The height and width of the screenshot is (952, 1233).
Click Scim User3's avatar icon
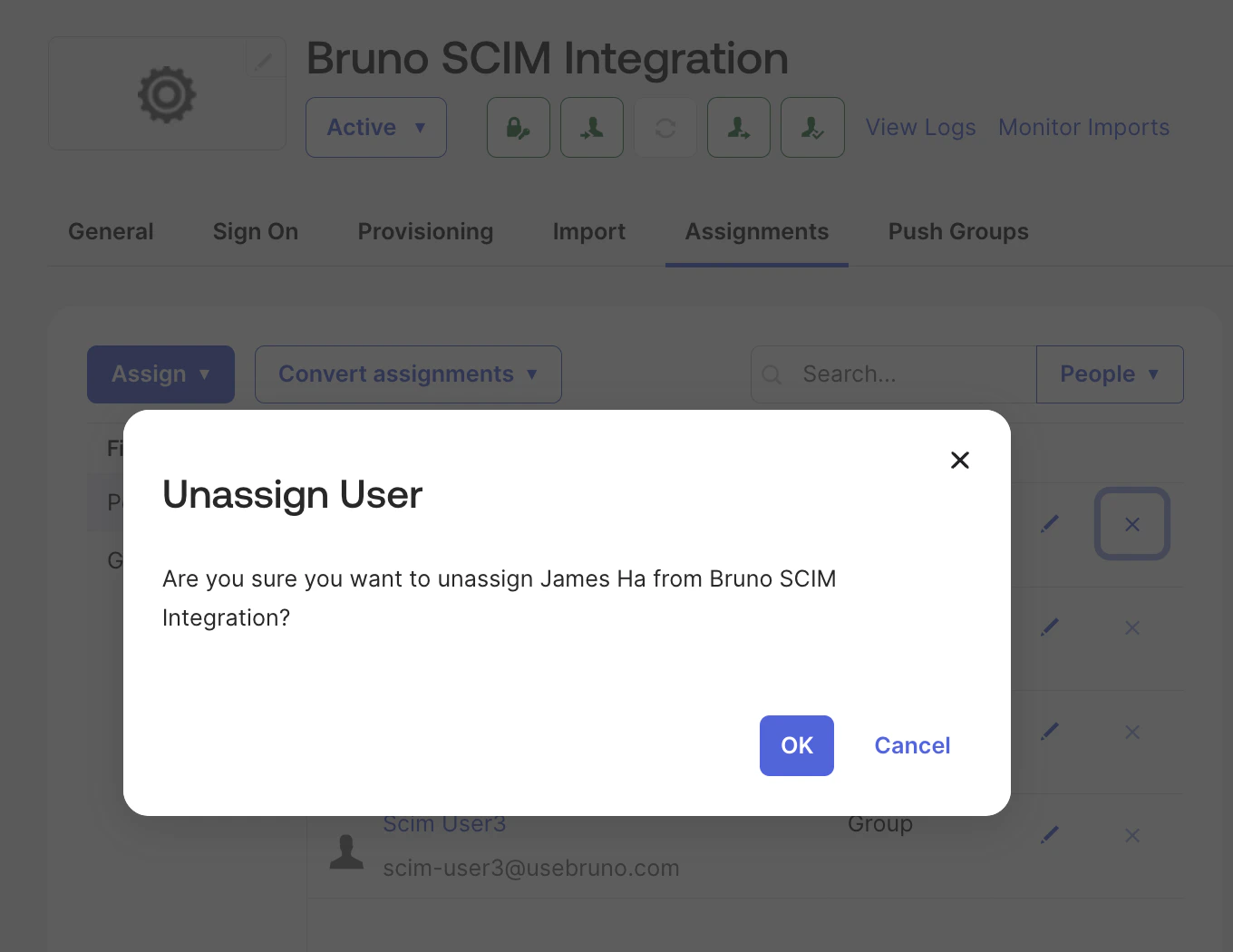pyautogui.click(x=346, y=849)
